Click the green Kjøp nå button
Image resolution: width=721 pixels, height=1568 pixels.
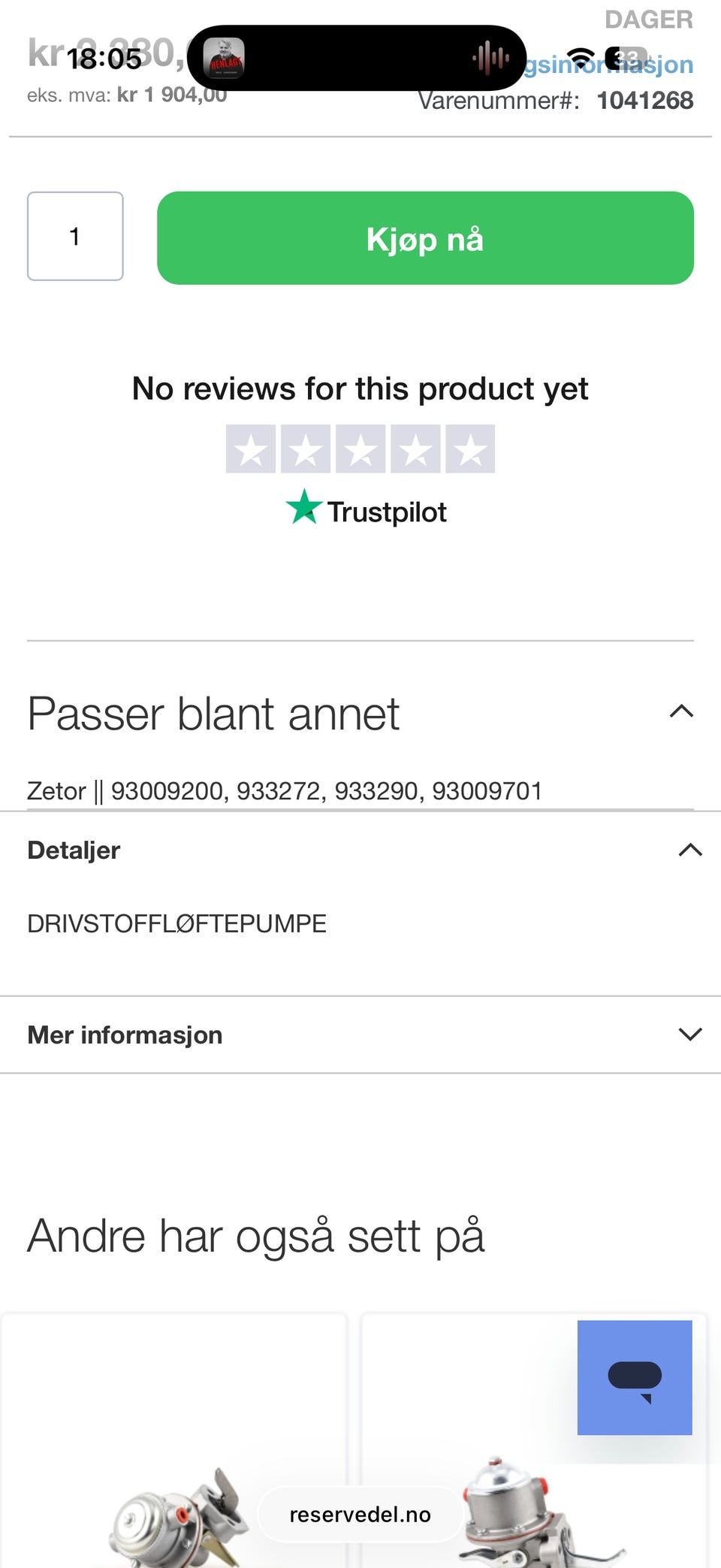(425, 238)
